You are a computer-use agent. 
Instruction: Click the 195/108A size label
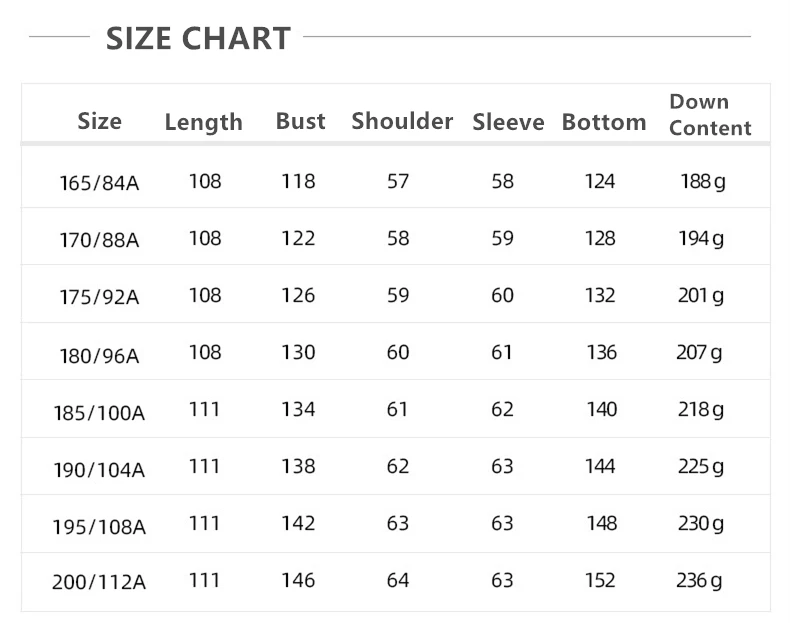(x=99, y=527)
